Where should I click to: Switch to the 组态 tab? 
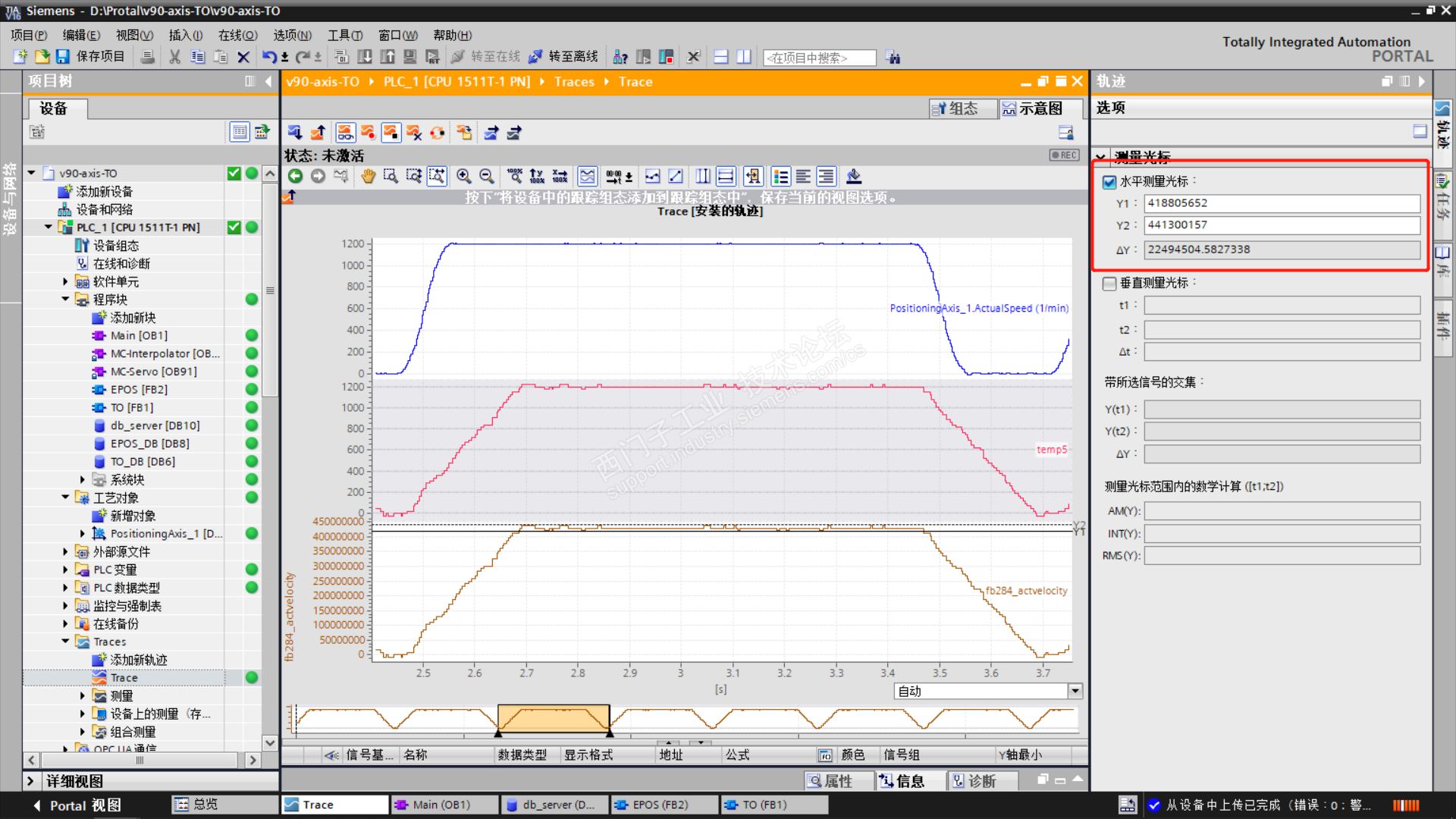[x=955, y=108]
